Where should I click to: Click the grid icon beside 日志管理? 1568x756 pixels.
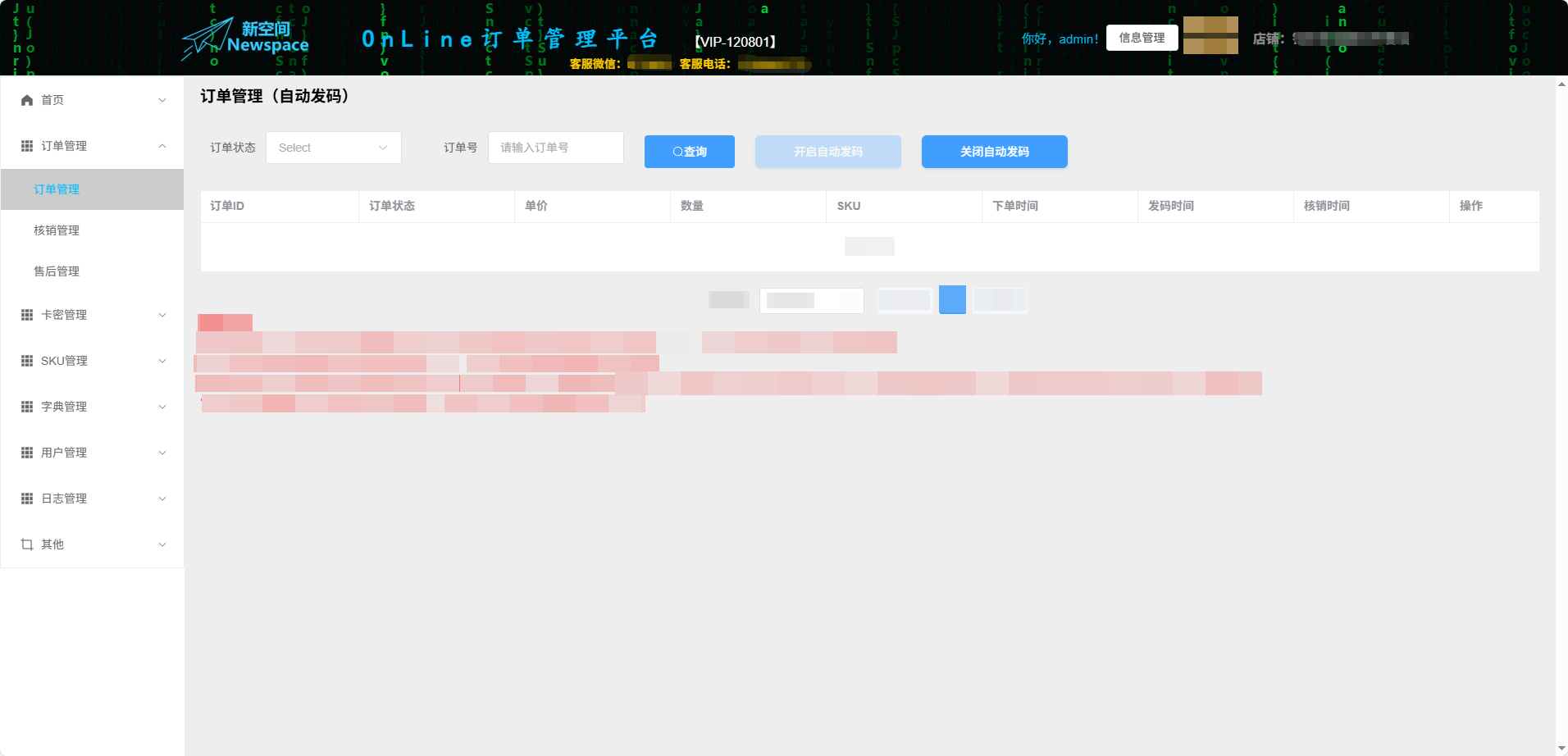click(25, 498)
